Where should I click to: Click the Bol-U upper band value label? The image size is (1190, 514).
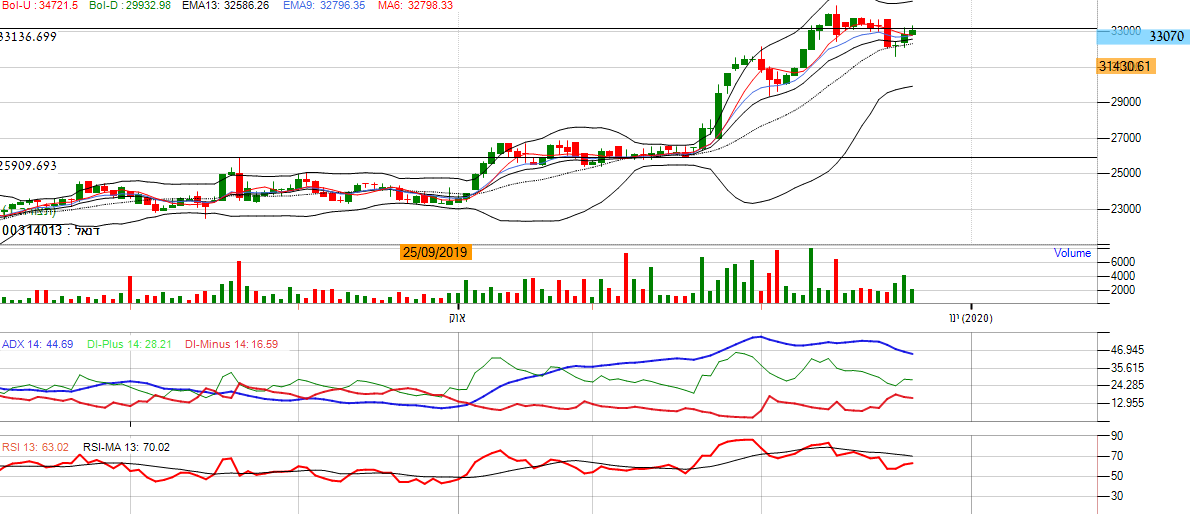[x=40, y=6]
